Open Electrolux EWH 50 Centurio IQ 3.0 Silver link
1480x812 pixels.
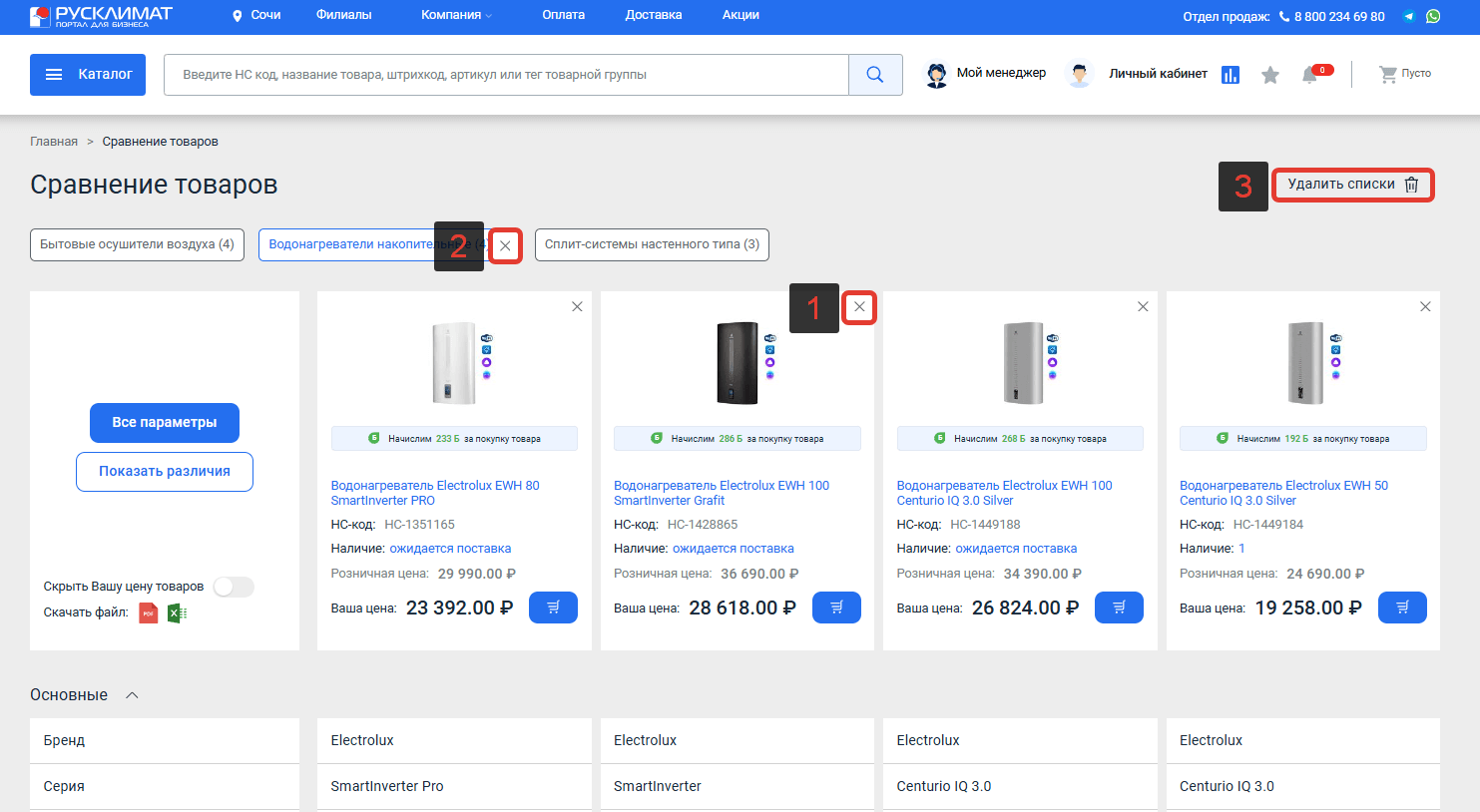coord(1283,493)
